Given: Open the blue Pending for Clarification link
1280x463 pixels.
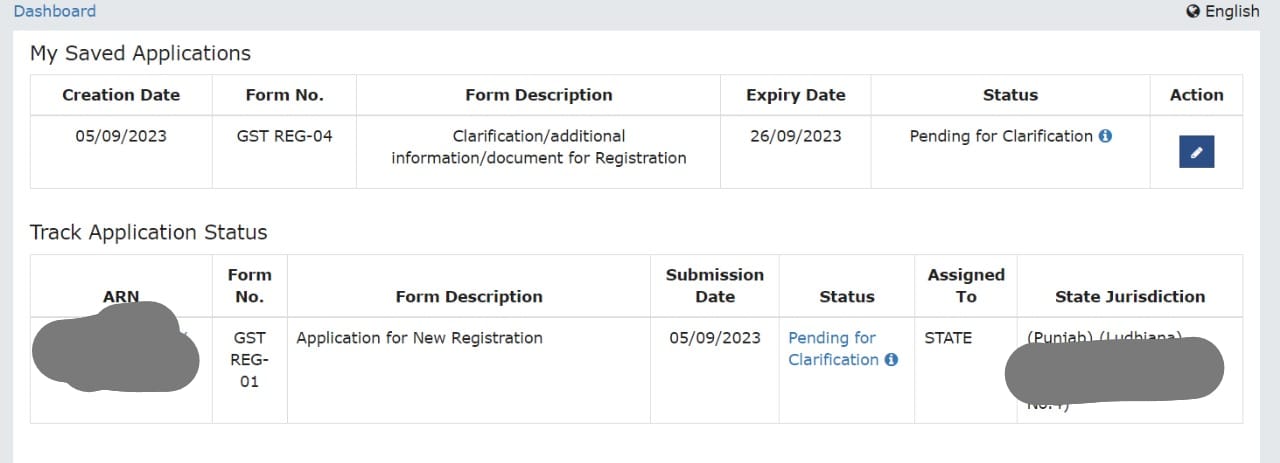Looking at the screenshot, I should click(832, 349).
